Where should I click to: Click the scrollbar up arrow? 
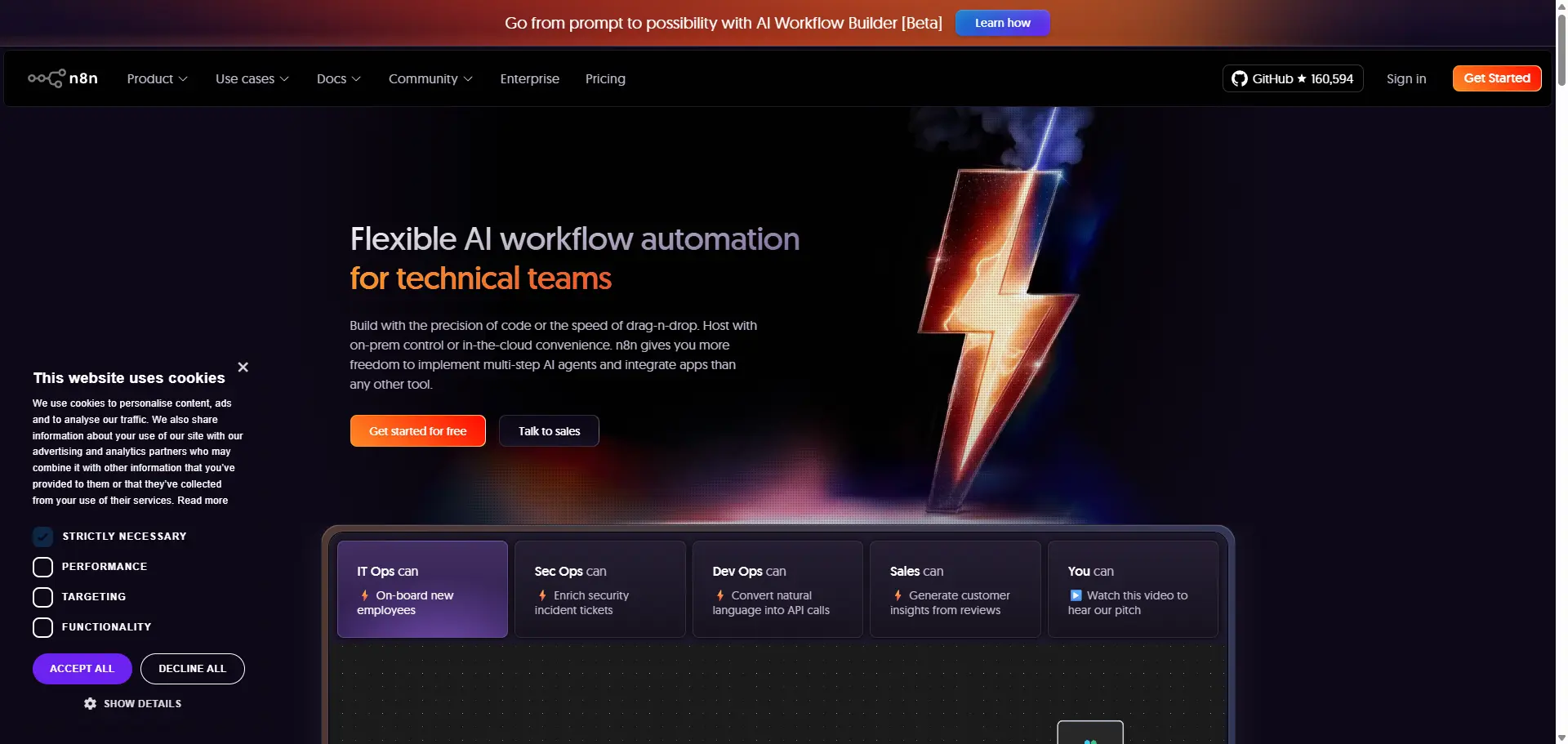click(1561, 6)
